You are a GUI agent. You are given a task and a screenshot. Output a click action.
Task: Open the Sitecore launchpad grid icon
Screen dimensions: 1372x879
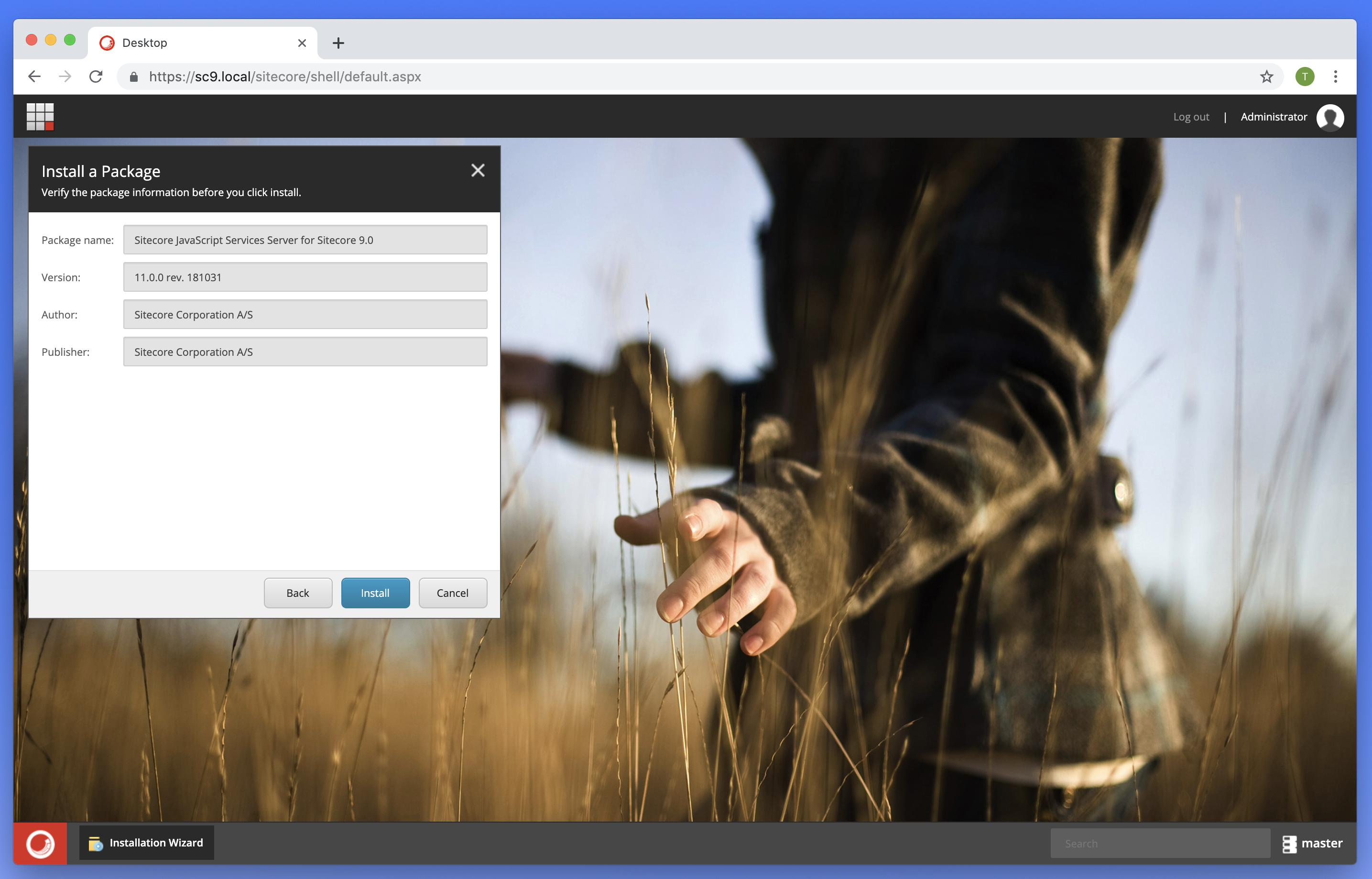click(40, 116)
